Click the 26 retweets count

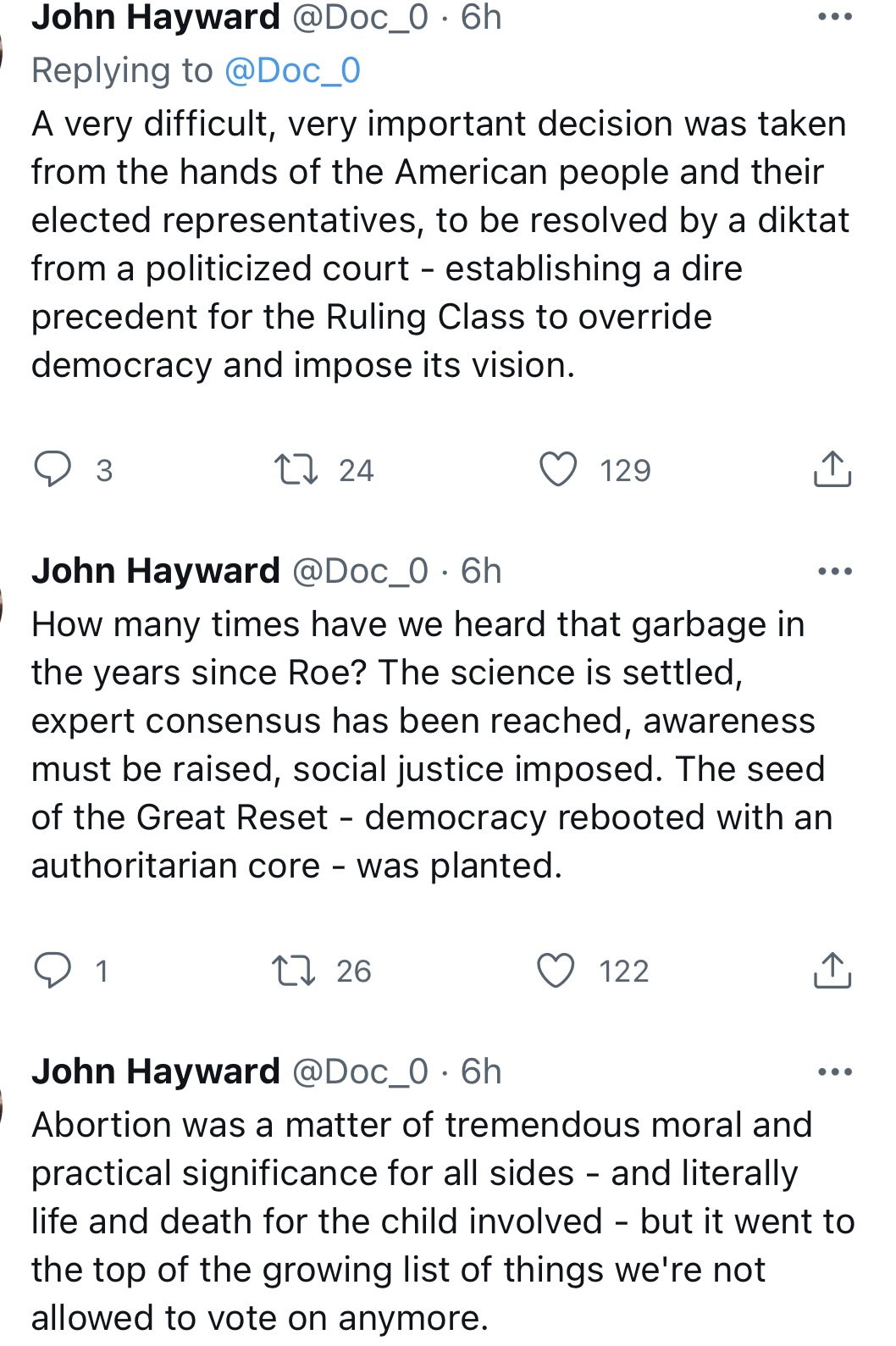(x=353, y=971)
